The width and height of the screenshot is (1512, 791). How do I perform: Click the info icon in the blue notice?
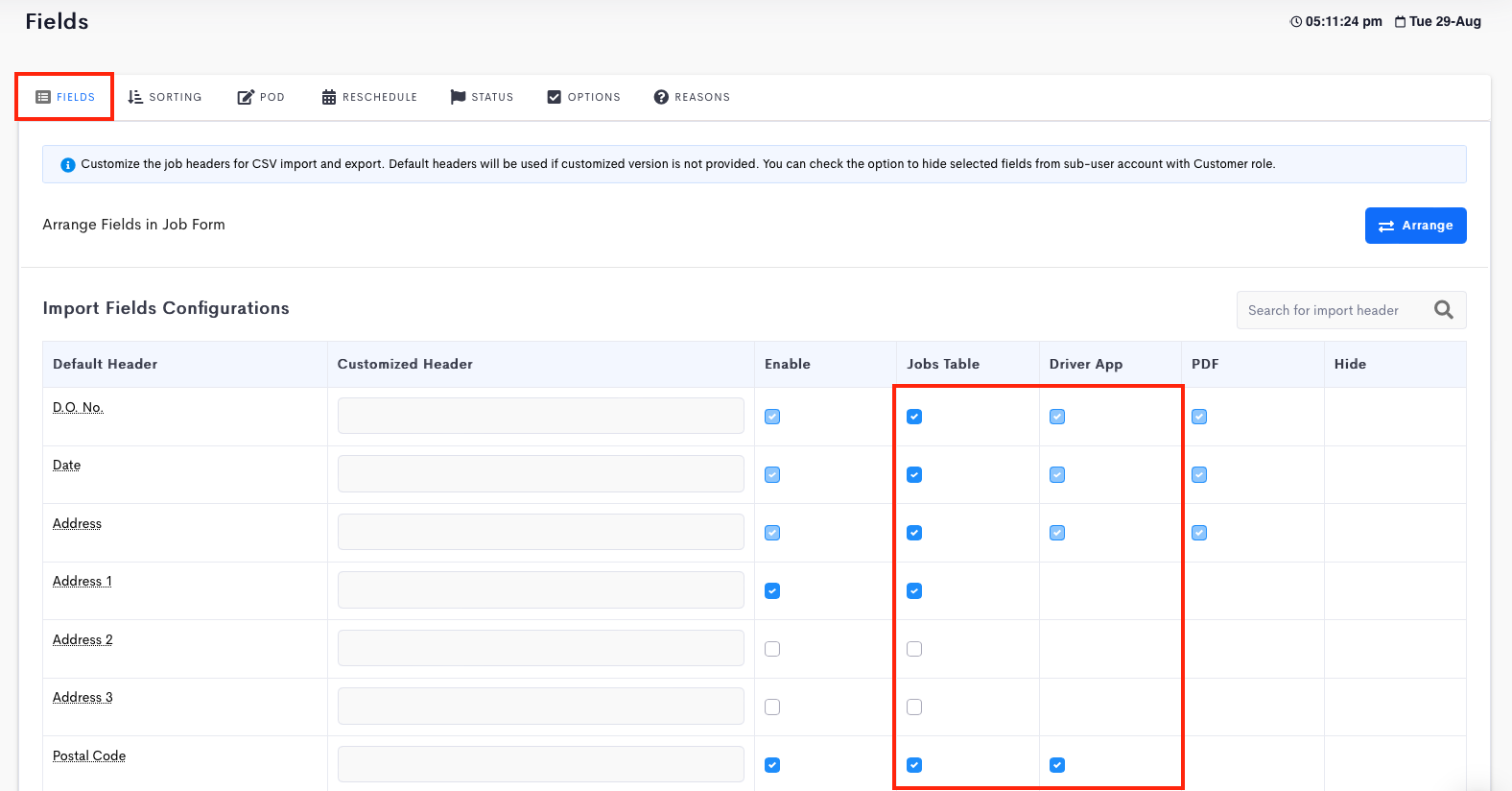pyautogui.click(x=68, y=165)
